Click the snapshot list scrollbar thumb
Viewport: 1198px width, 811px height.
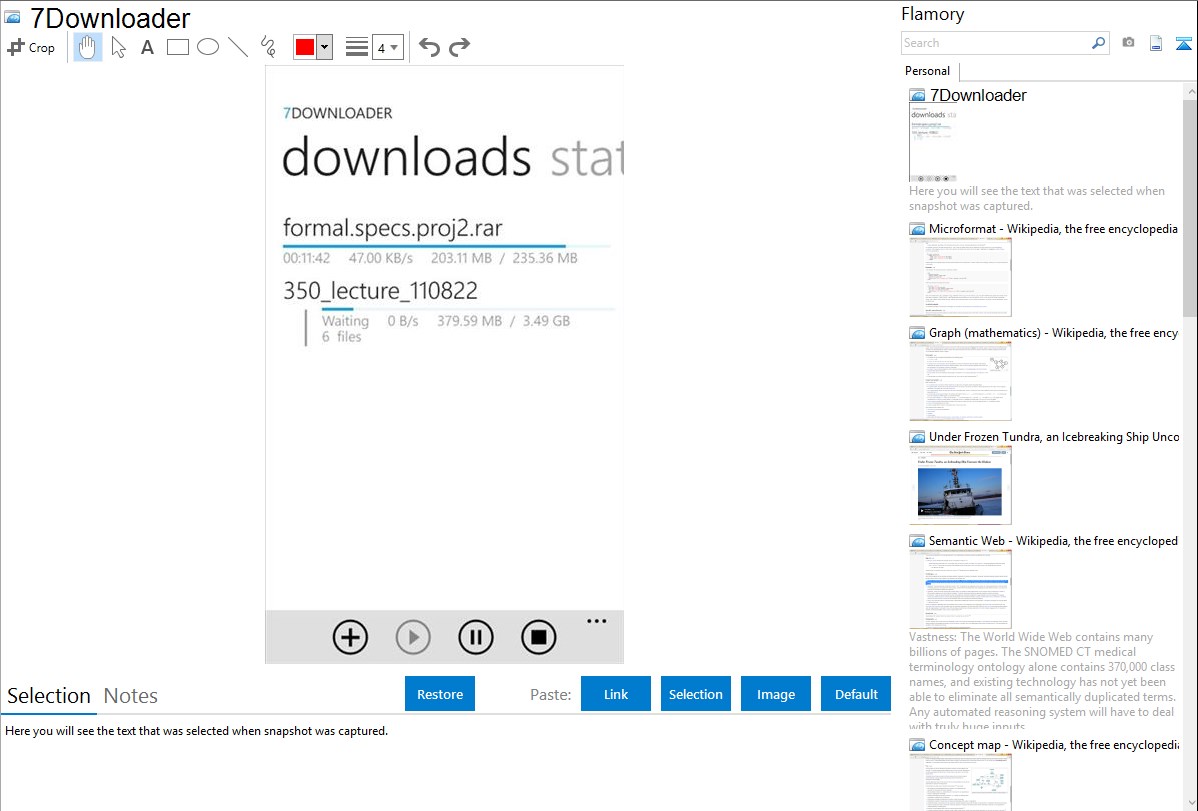coord(1190,207)
